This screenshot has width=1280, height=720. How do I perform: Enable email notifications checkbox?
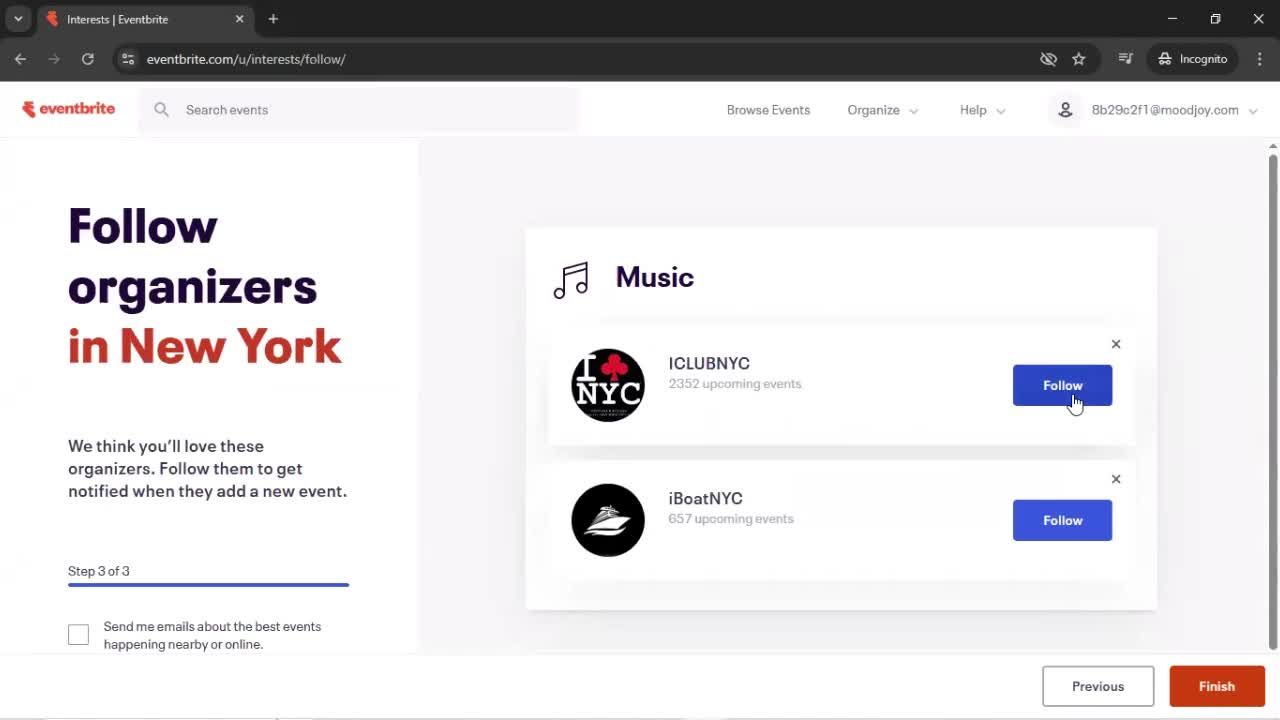point(78,634)
